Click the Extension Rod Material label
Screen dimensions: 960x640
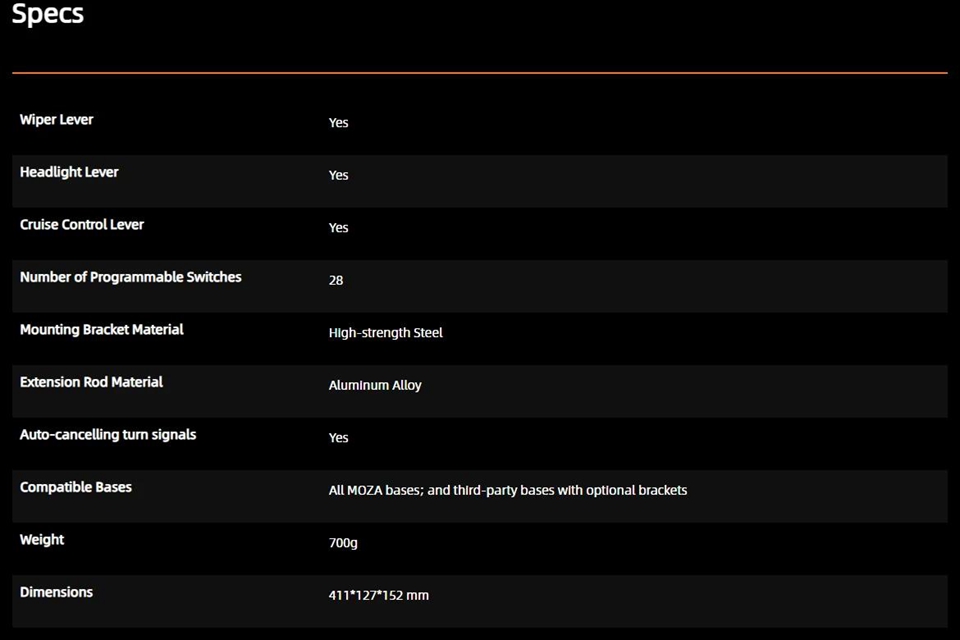coord(91,382)
